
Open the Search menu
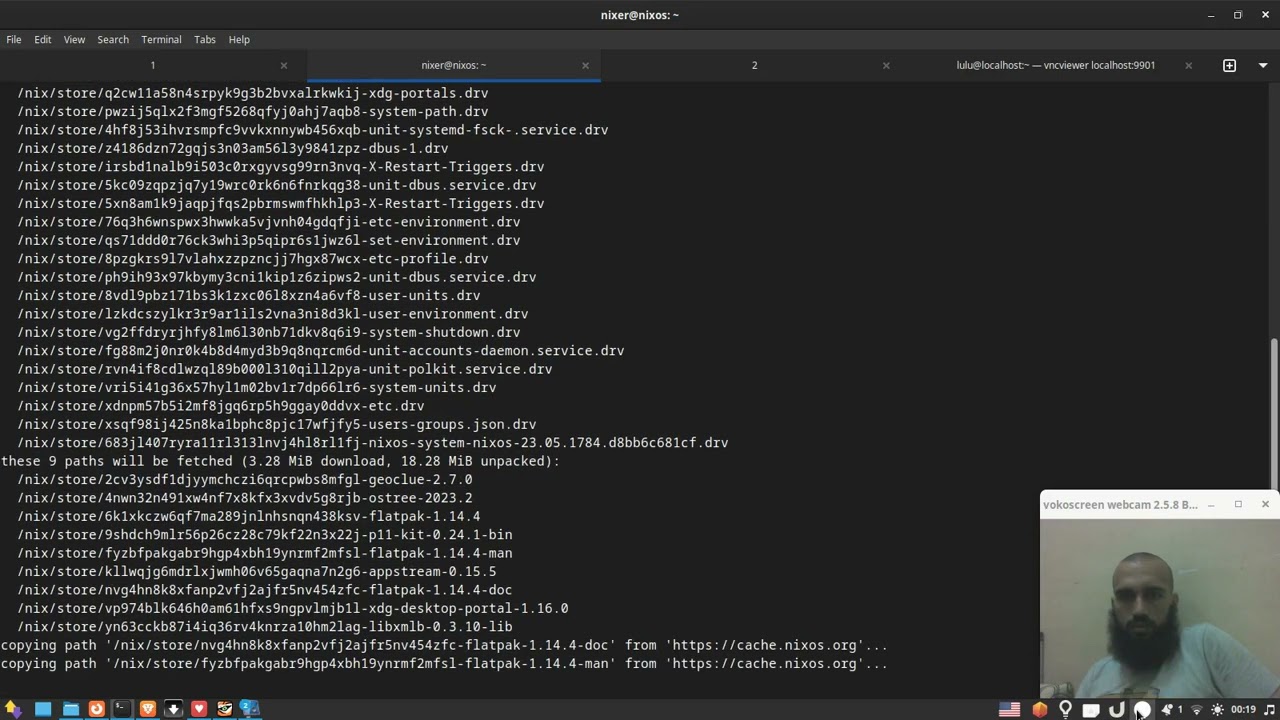pyautogui.click(x=113, y=39)
